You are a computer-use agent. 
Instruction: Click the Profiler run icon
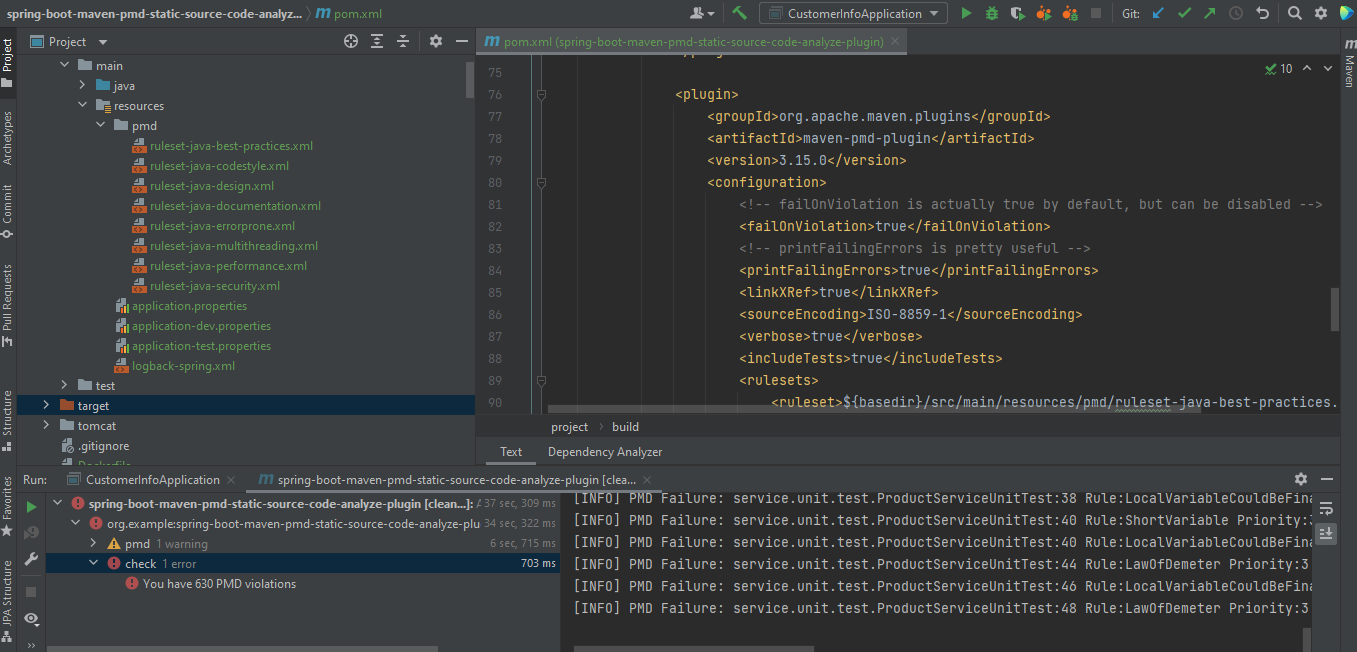coord(1044,13)
